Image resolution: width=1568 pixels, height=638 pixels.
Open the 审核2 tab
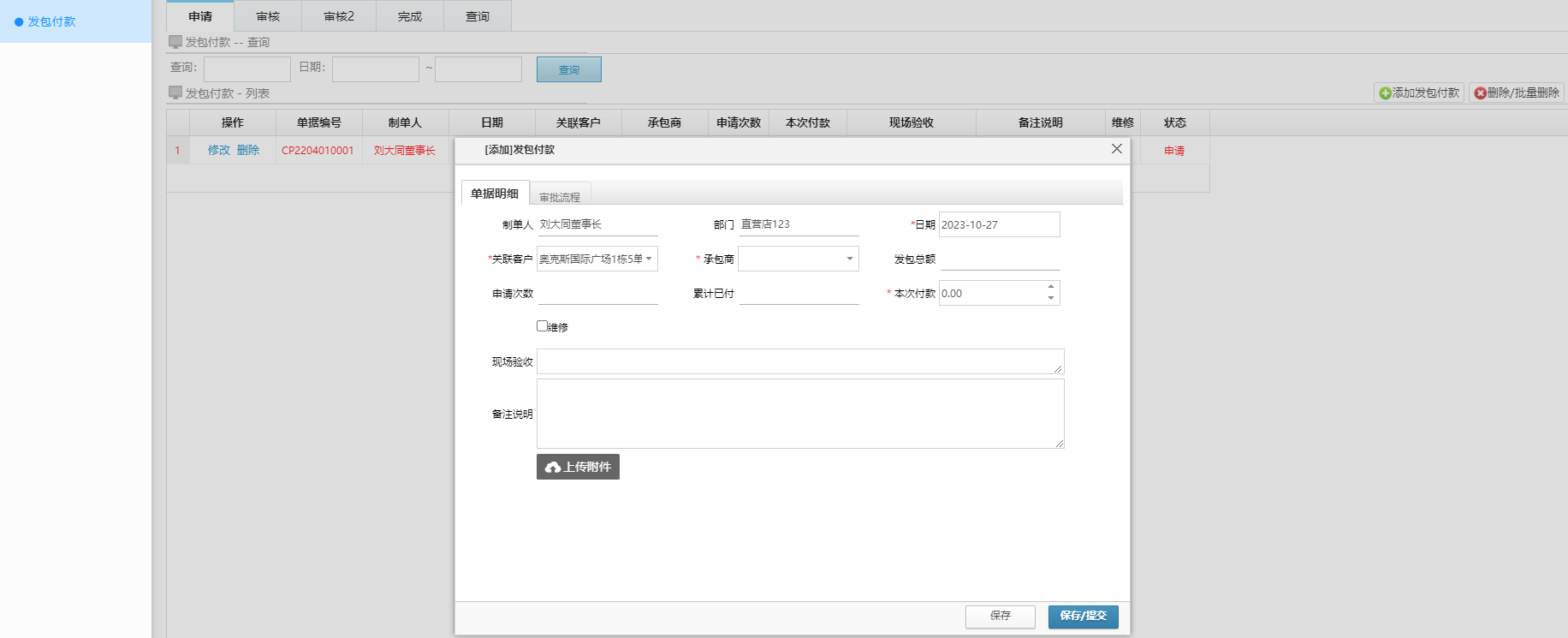[x=339, y=16]
